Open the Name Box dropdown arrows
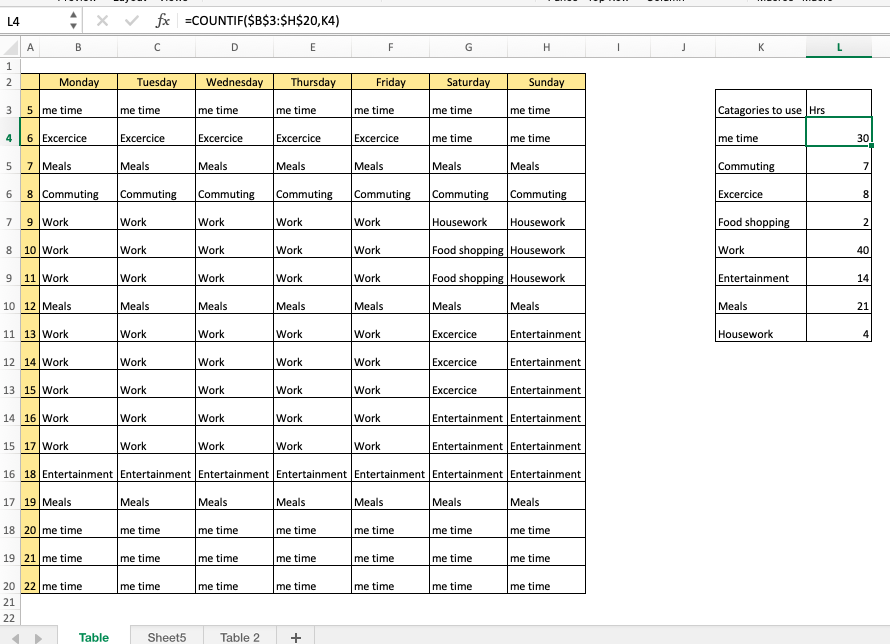 (x=73, y=21)
